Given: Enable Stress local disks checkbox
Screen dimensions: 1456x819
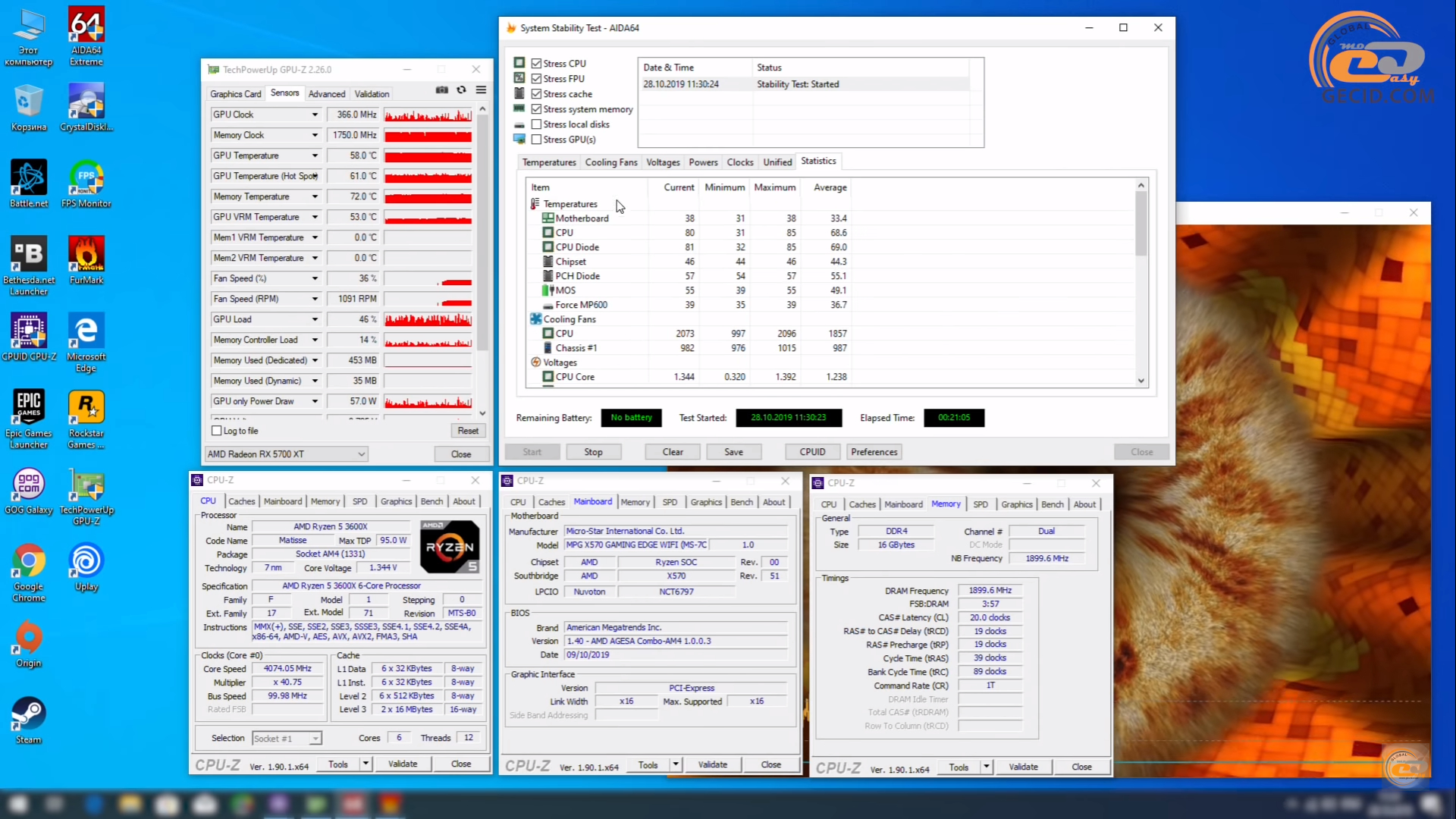Looking at the screenshot, I should 536,124.
